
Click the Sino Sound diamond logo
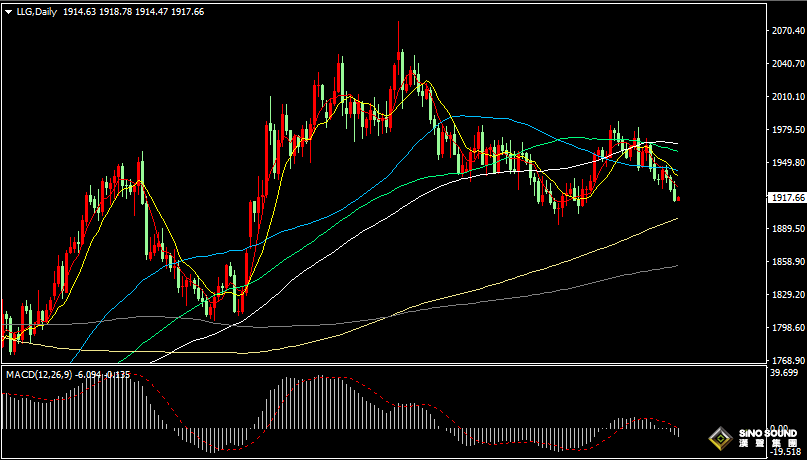718,440
